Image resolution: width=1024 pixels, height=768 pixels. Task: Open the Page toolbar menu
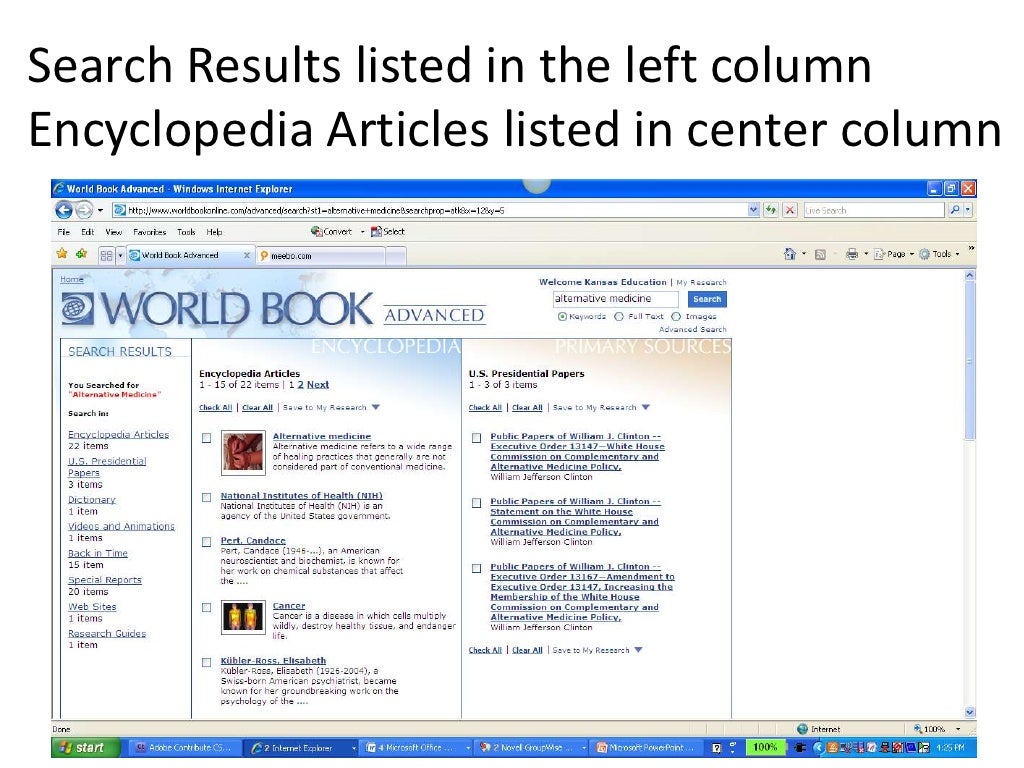coord(893,254)
